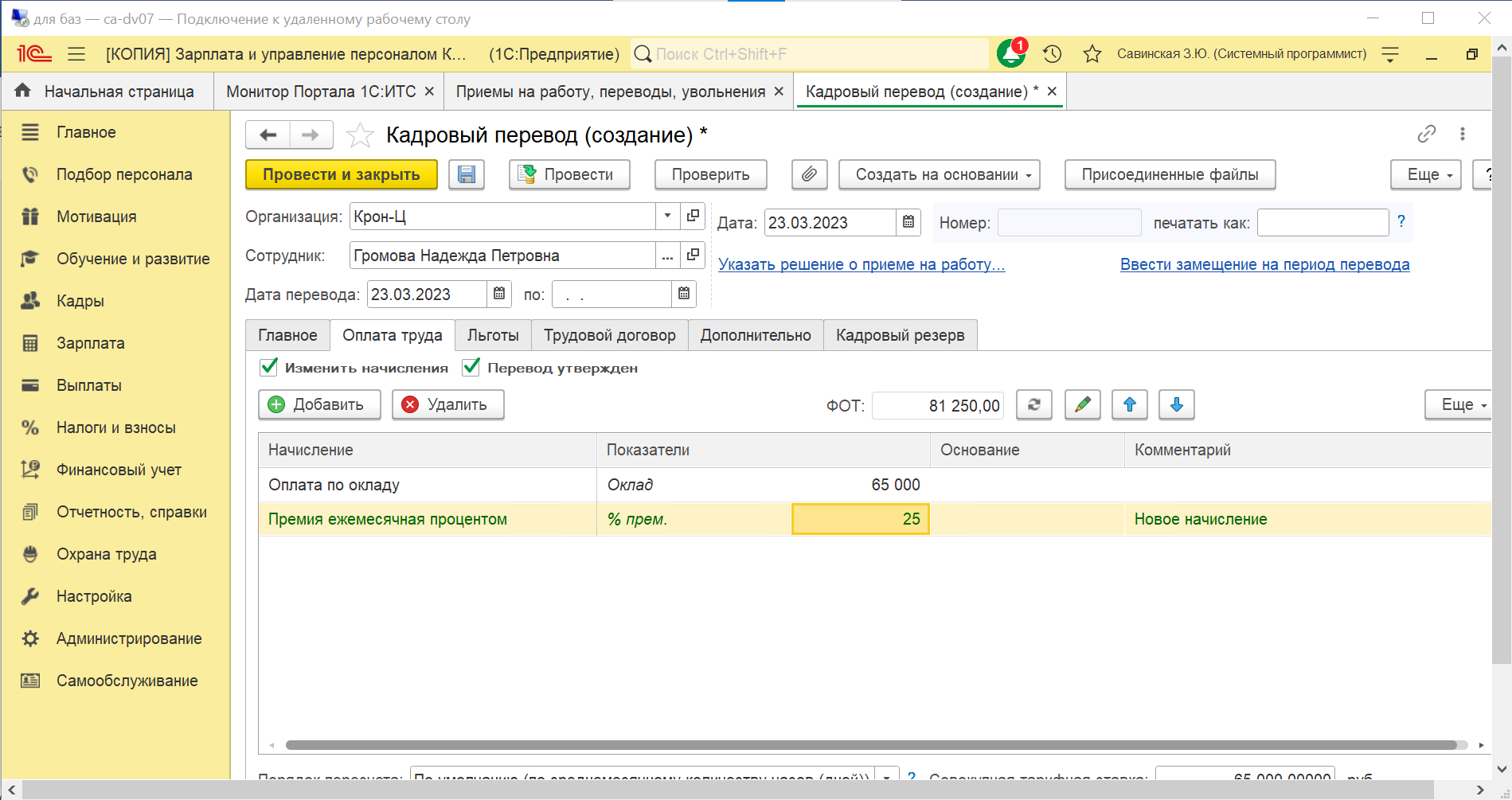
Task: Click the refresh ФОТ recalculation icon
Action: click(1033, 404)
